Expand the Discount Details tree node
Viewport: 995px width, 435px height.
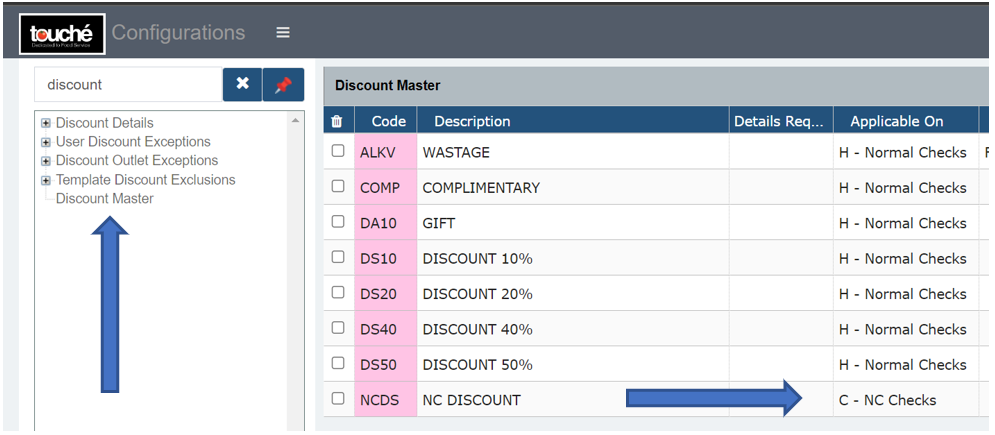46,123
